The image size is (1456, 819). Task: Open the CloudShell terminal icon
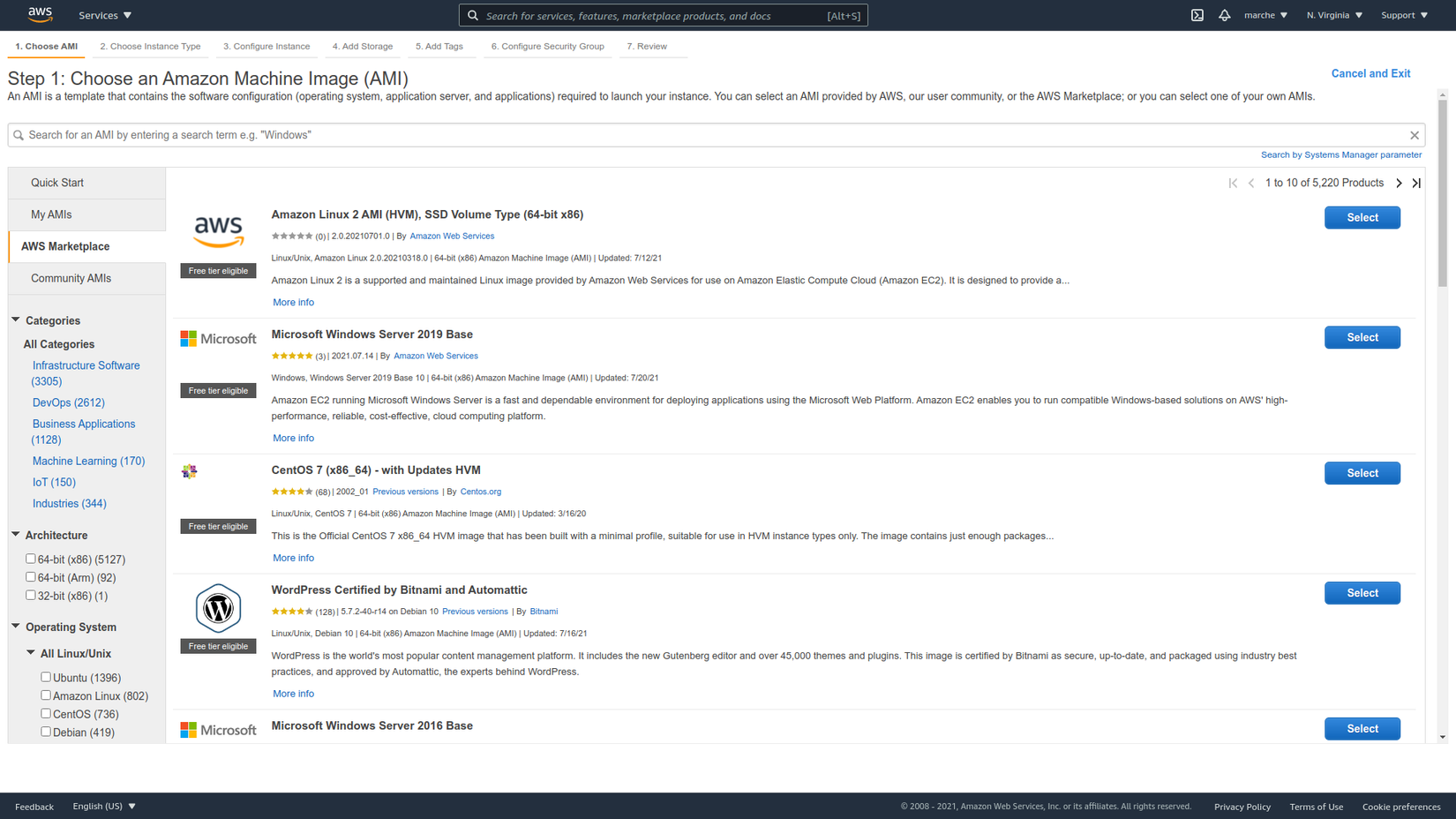tap(1197, 15)
